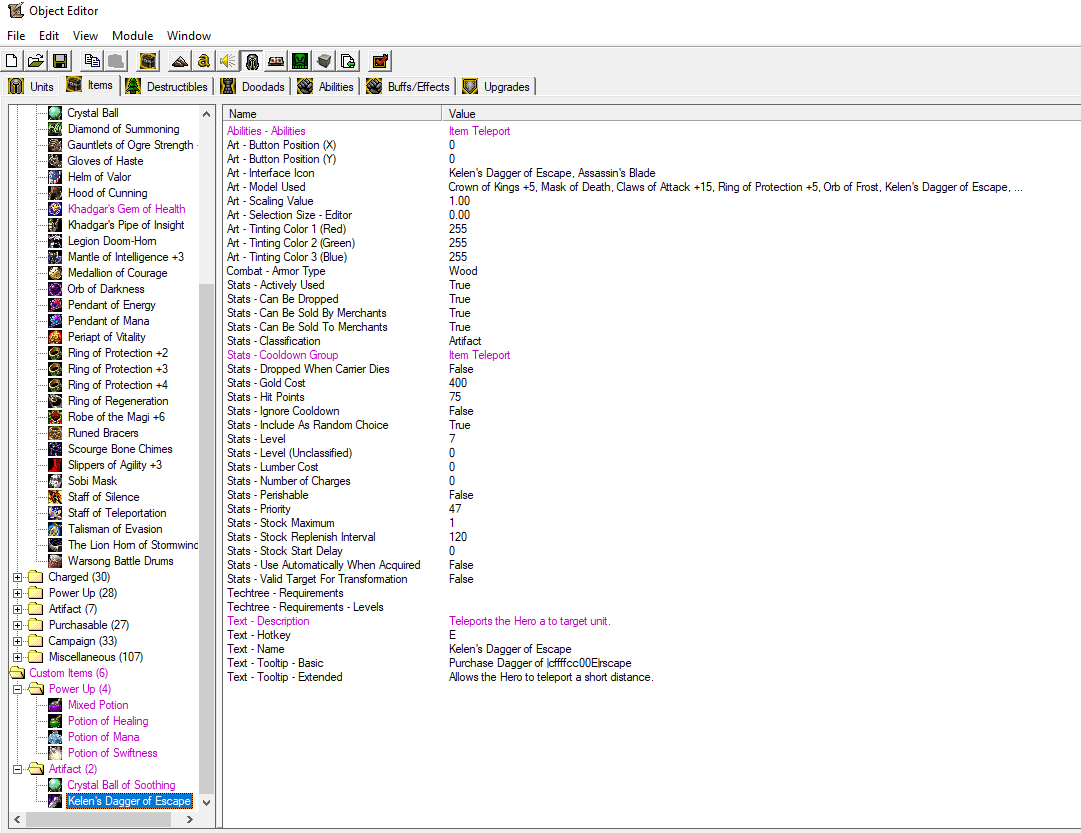Open the View menu
The height and width of the screenshot is (833, 1081).
[x=85, y=36]
